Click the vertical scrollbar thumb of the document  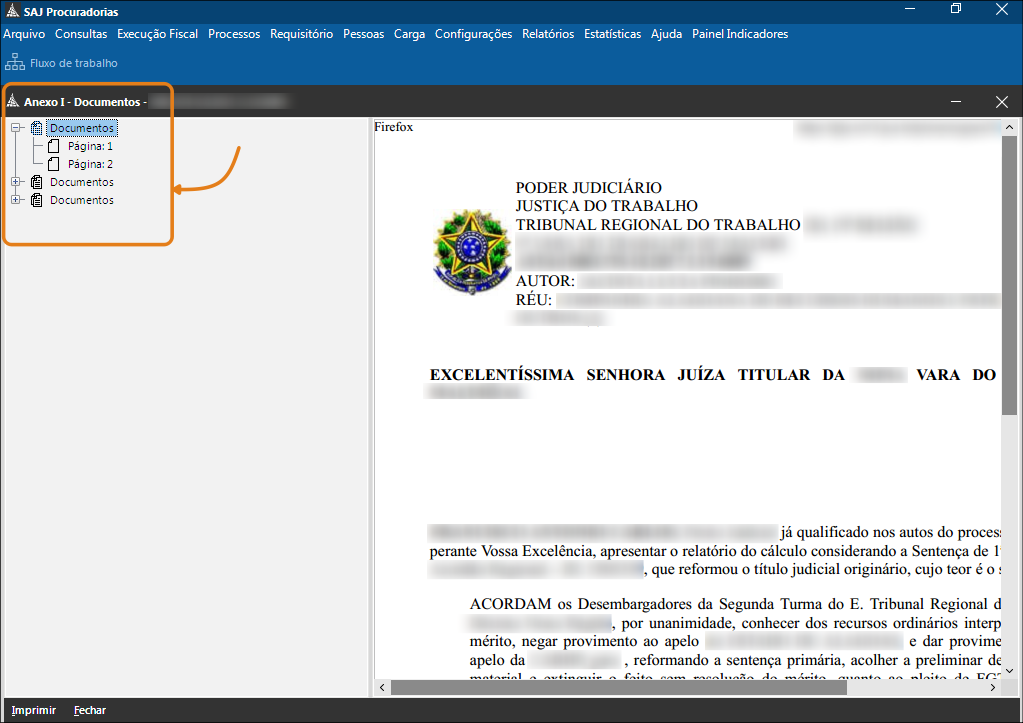(1009, 275)
